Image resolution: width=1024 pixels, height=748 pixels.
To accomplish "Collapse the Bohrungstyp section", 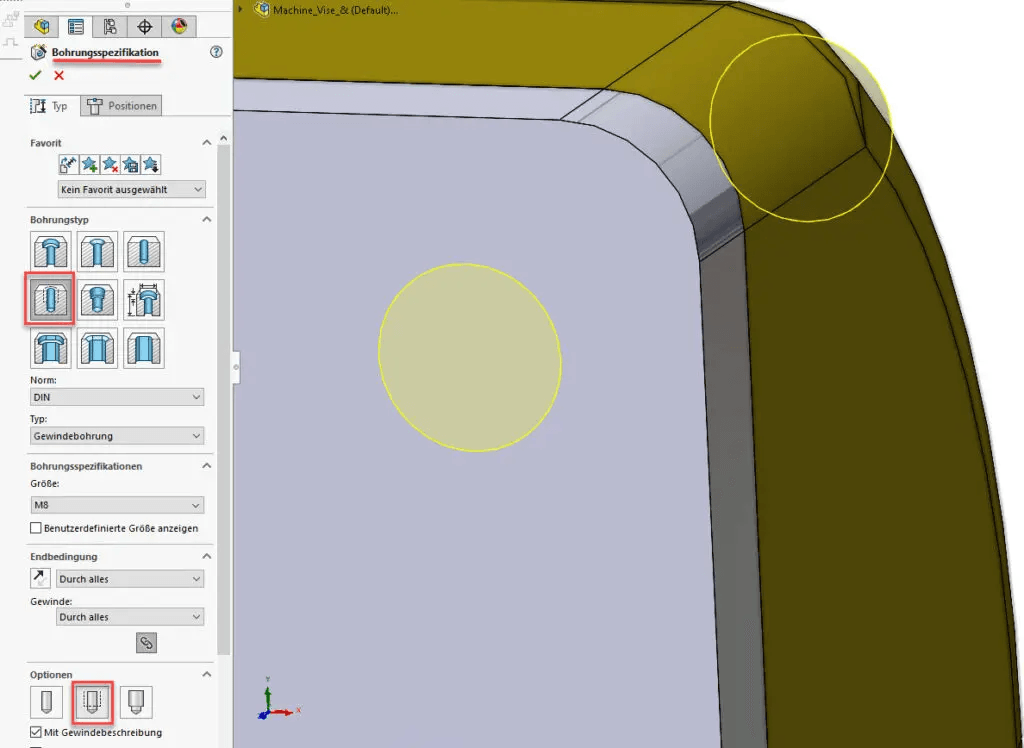I will click(x=207, y=218).
